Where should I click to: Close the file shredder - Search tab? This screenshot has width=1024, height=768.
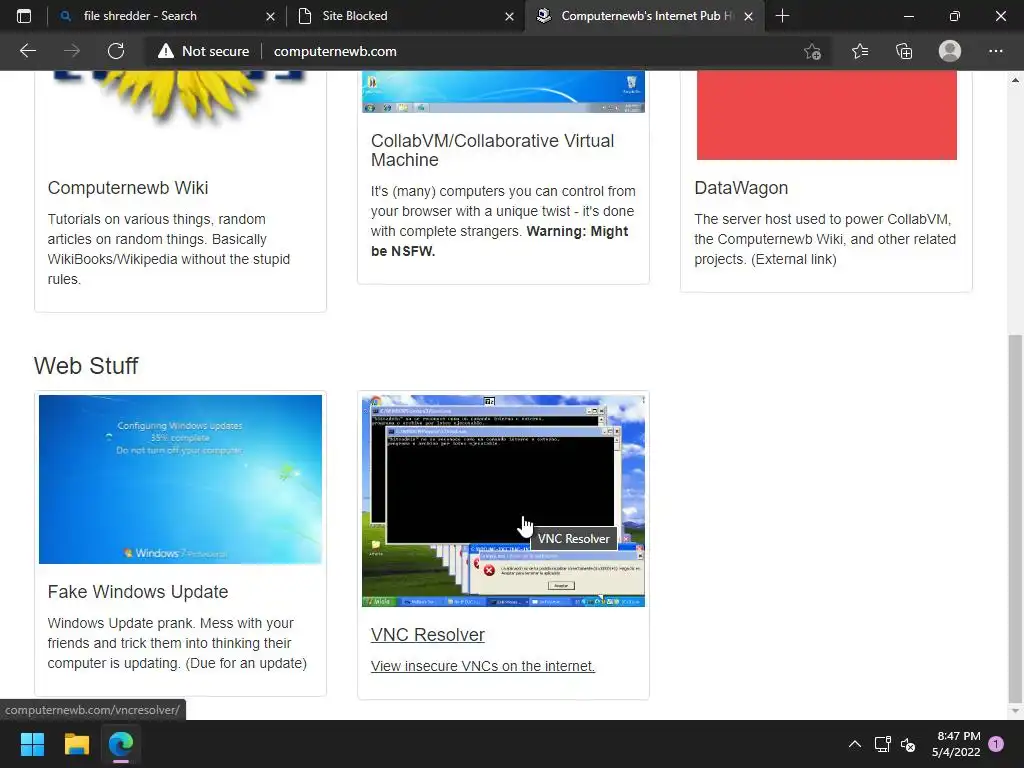point(270,16)
